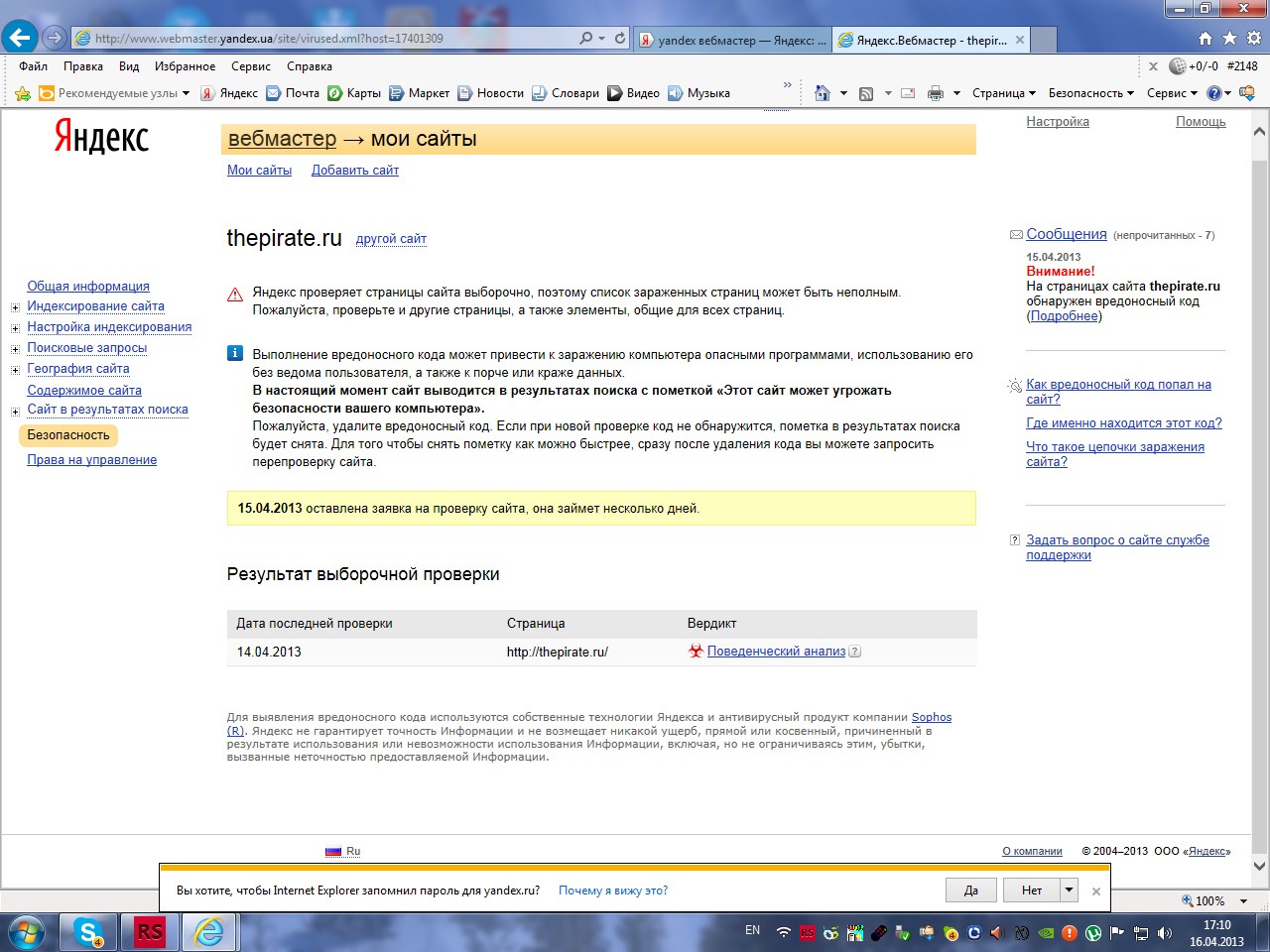
Task: Open the Home icon at the window top right
Action: 1206,39
